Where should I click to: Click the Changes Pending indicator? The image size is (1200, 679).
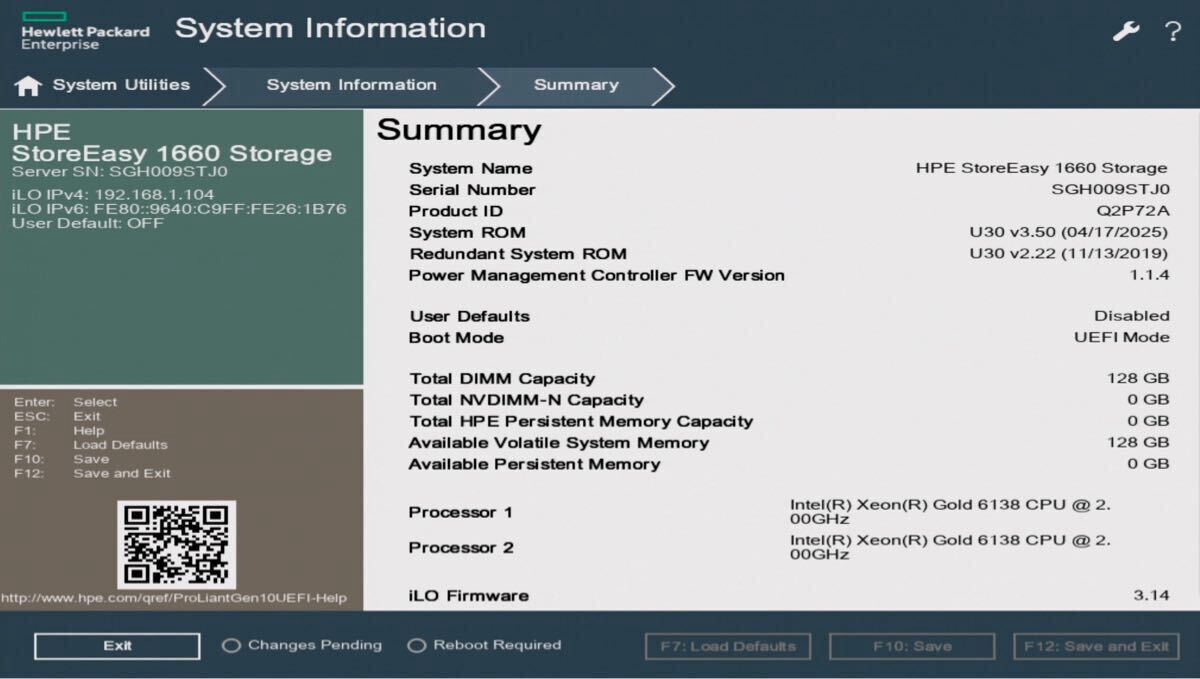click(x=302, y=646)
